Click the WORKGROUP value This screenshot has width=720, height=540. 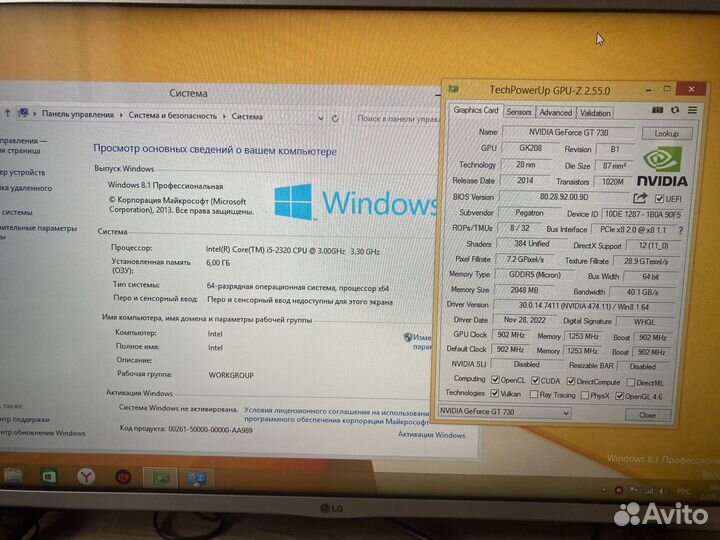231,375
